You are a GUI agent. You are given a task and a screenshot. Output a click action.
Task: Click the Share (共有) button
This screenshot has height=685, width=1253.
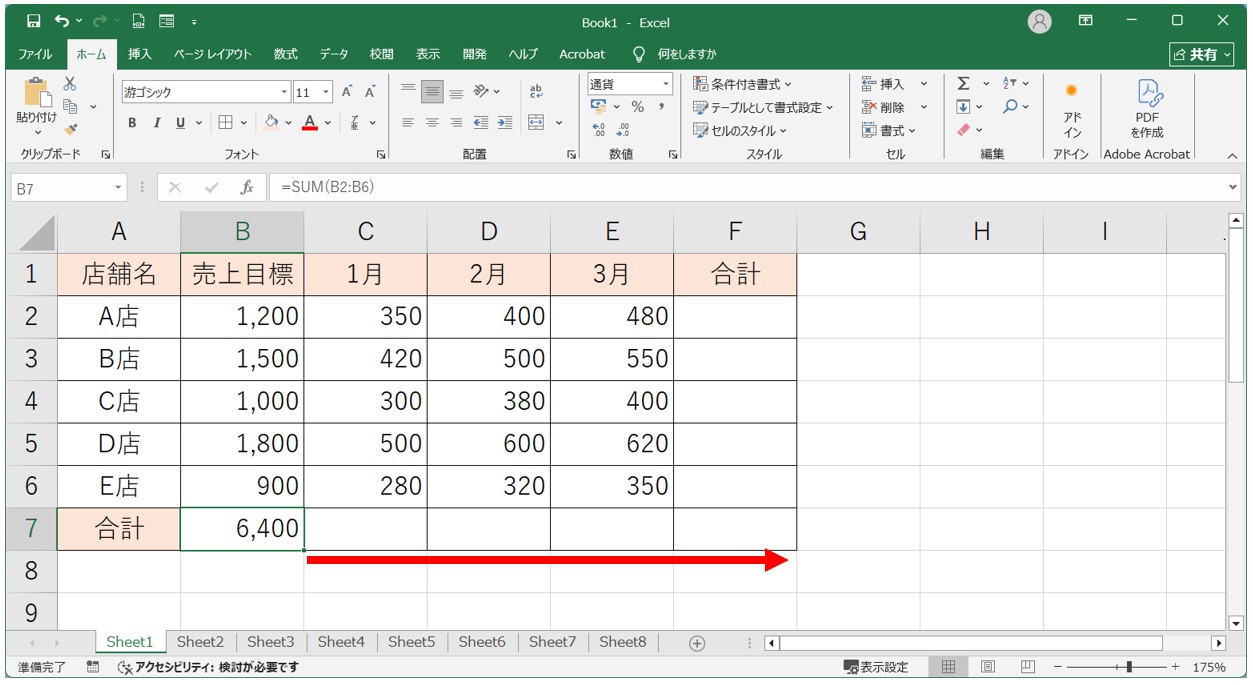[1200, 54]
